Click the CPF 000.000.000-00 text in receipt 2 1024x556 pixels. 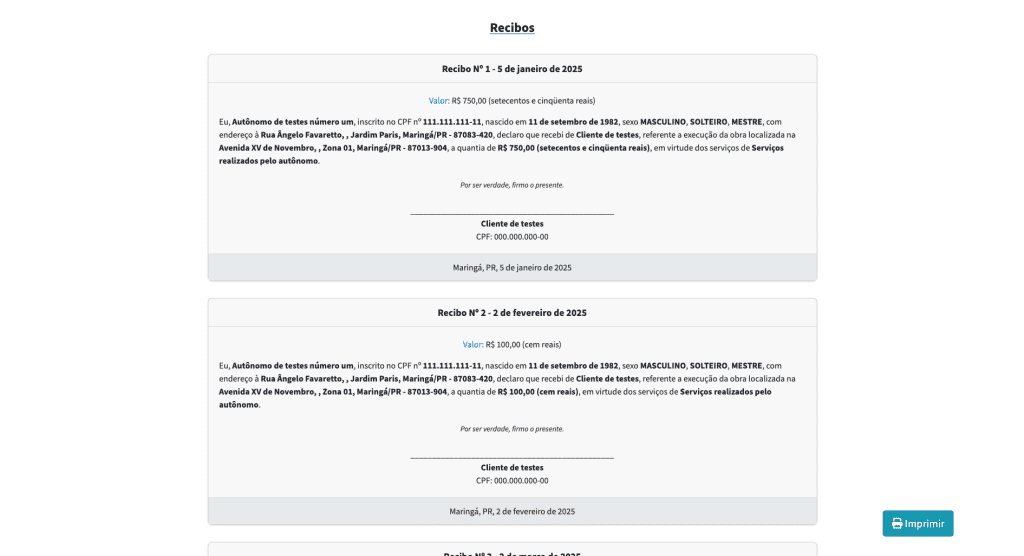point(512,481)
